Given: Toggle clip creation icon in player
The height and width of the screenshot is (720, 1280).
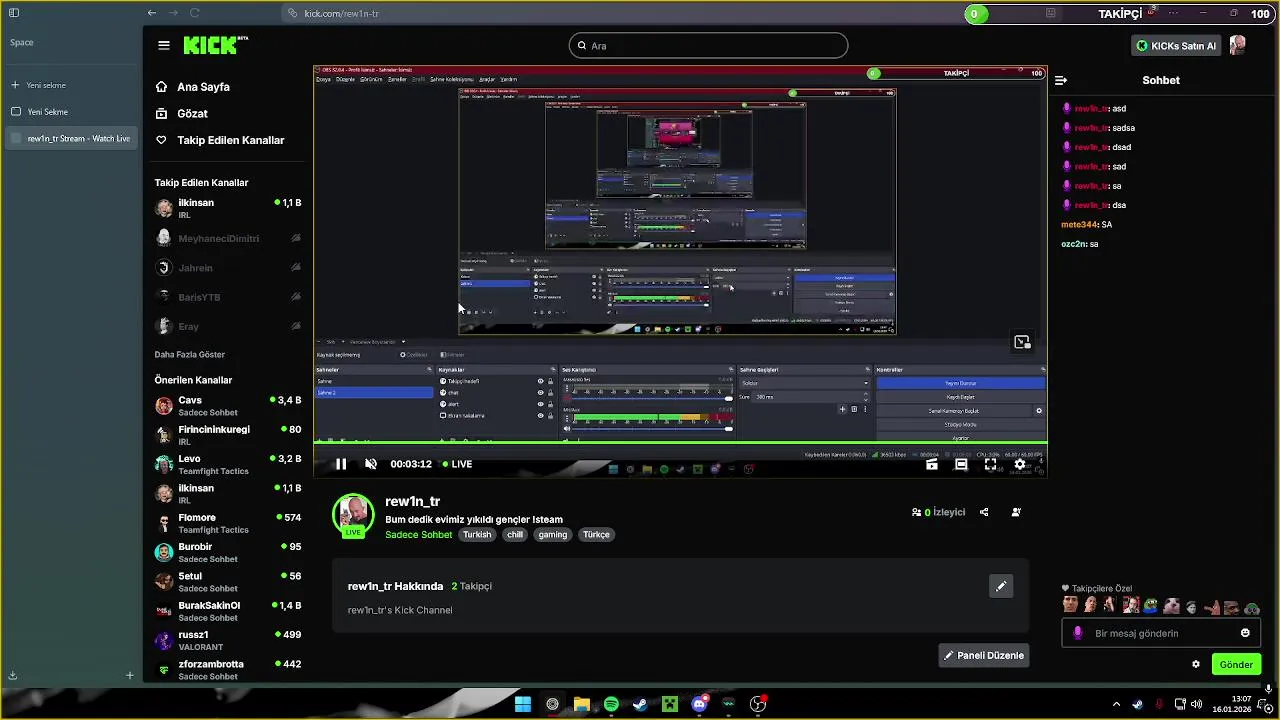Looking at the screenshot, I should pos(932,464).
